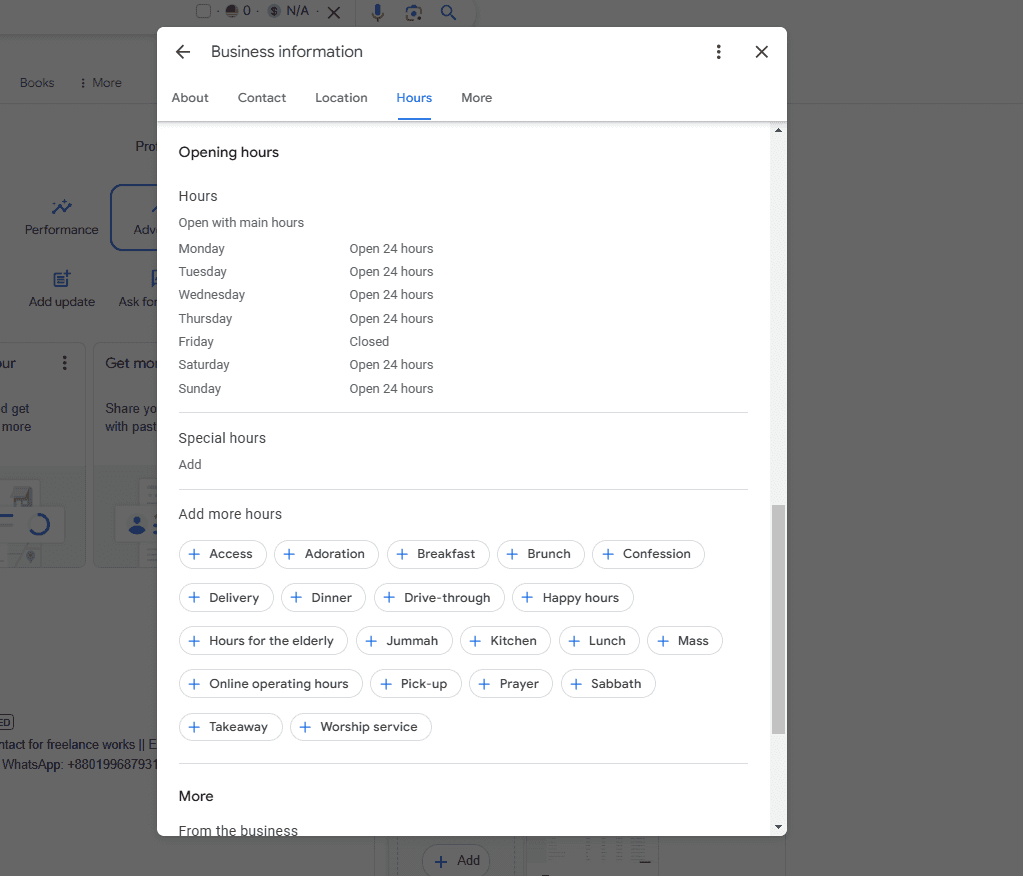Add Dinner hours chip
This screenshot has height=876, width=1023.
click(x=323, y=597)
